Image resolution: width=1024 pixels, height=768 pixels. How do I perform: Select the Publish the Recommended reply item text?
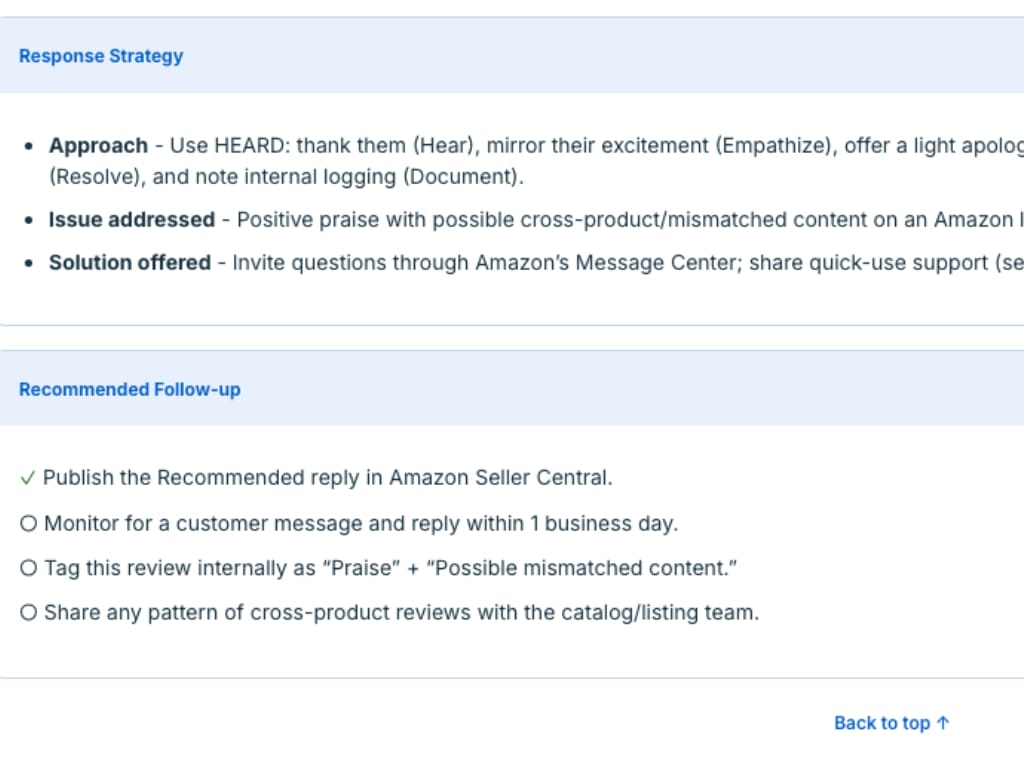[327, 478]
